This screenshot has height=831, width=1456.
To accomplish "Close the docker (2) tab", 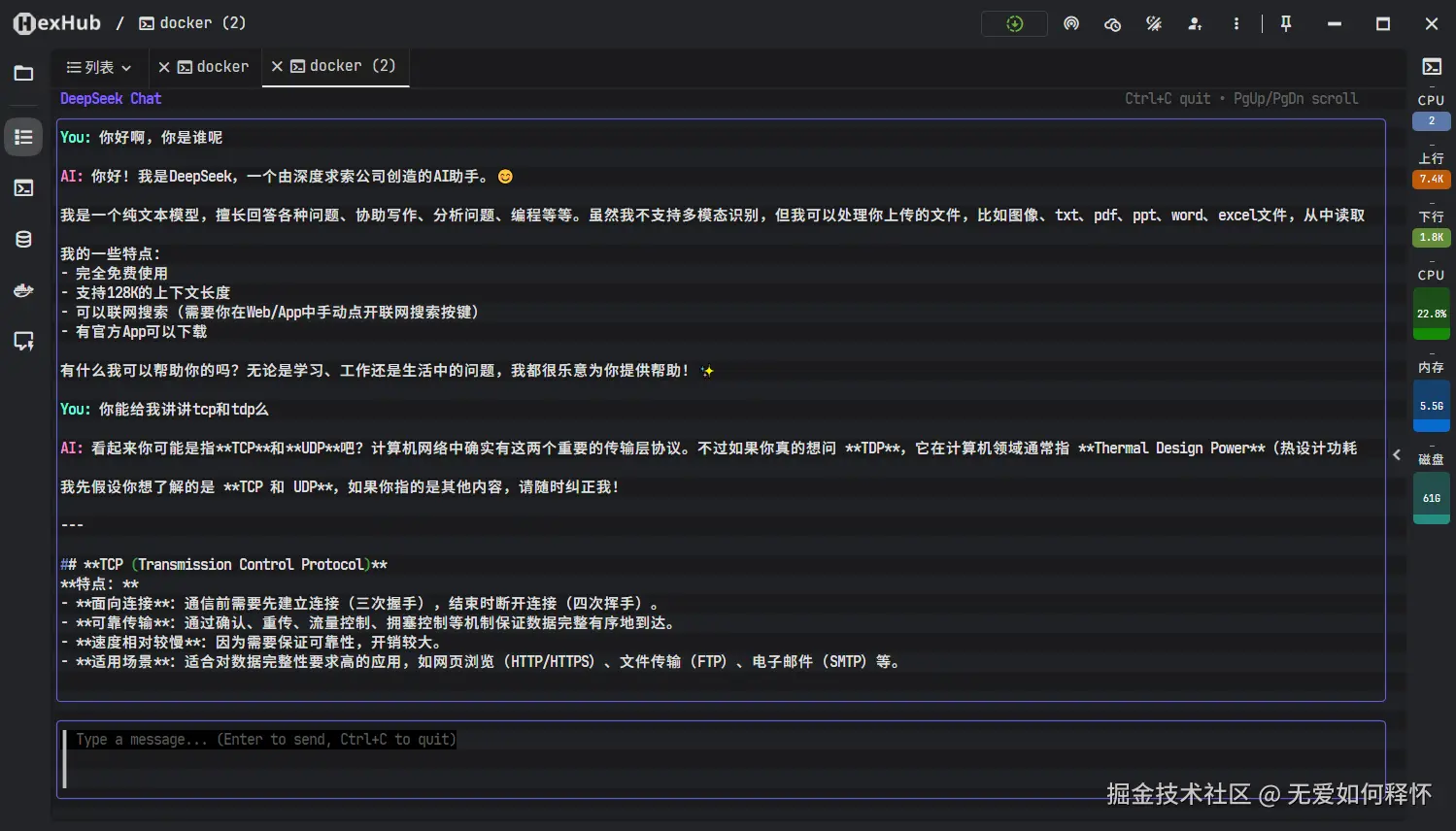I will 277,66.
